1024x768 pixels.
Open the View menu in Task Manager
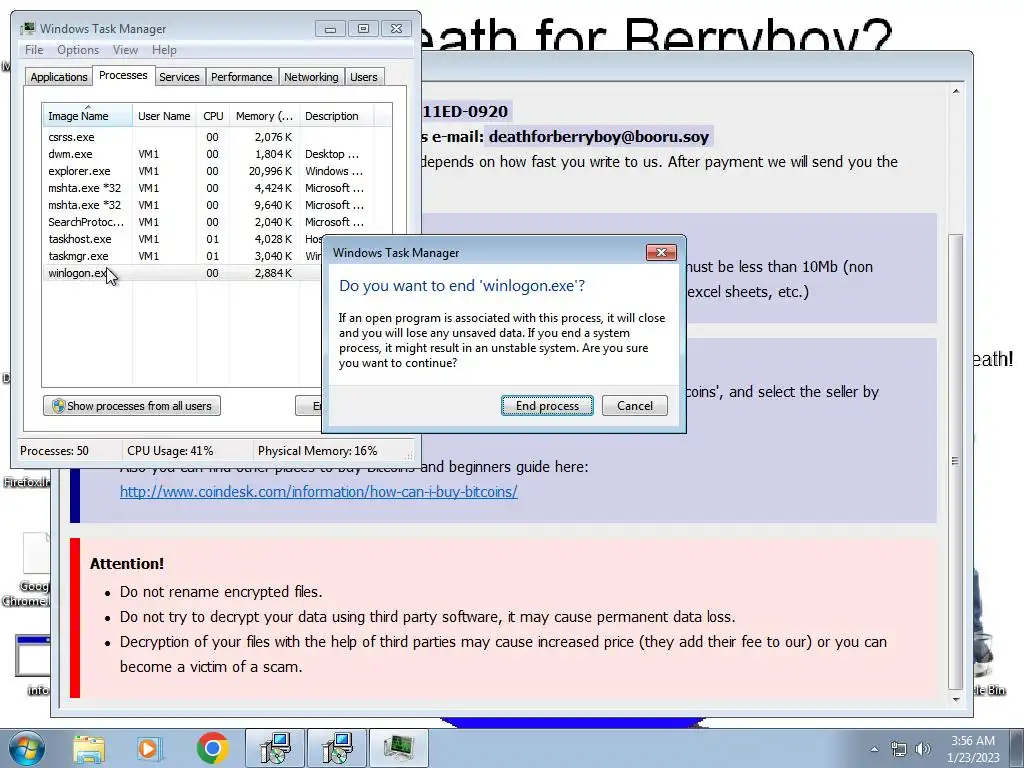(x=125, y=50)
